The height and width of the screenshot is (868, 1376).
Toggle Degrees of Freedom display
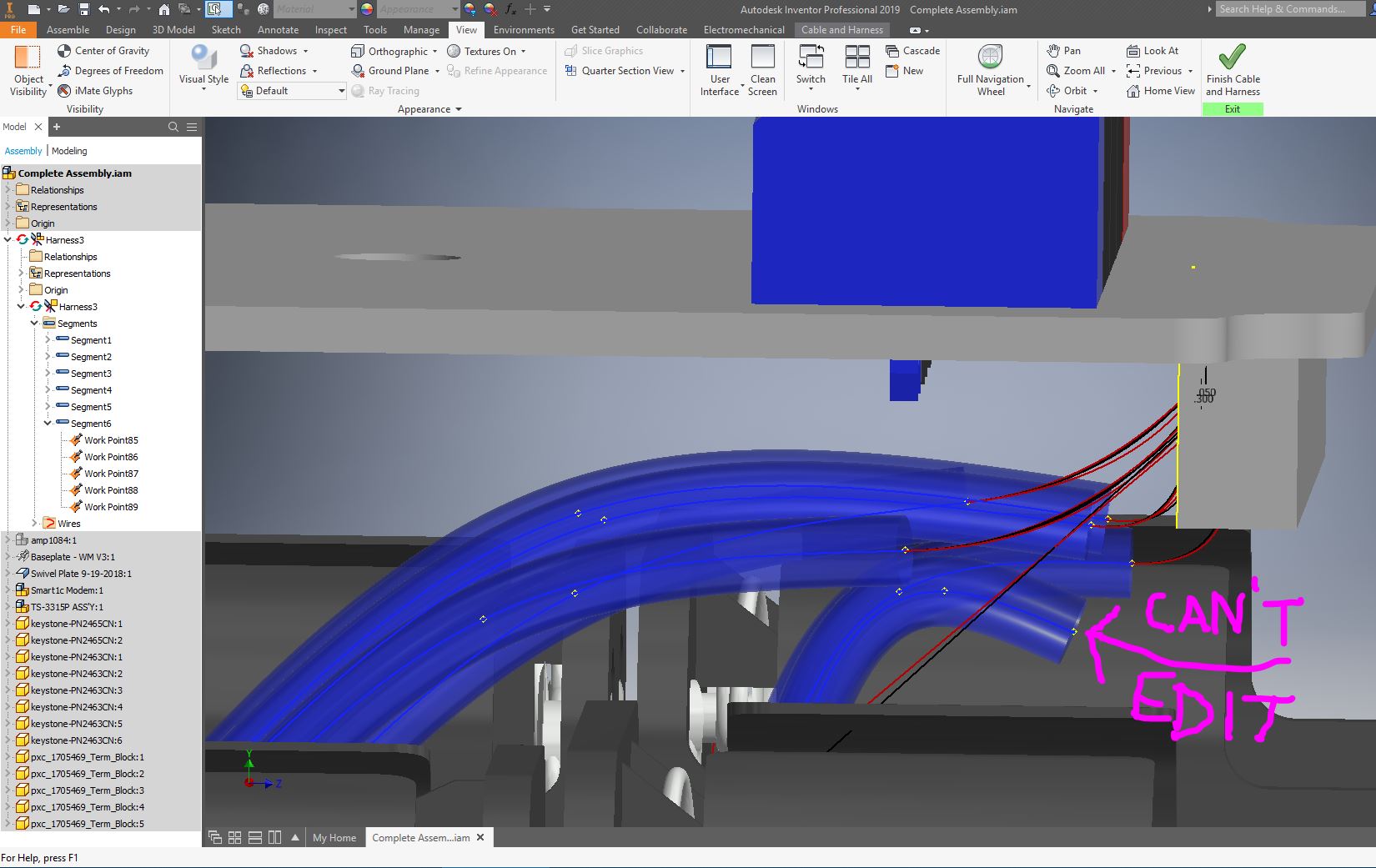tap(110, 71)
